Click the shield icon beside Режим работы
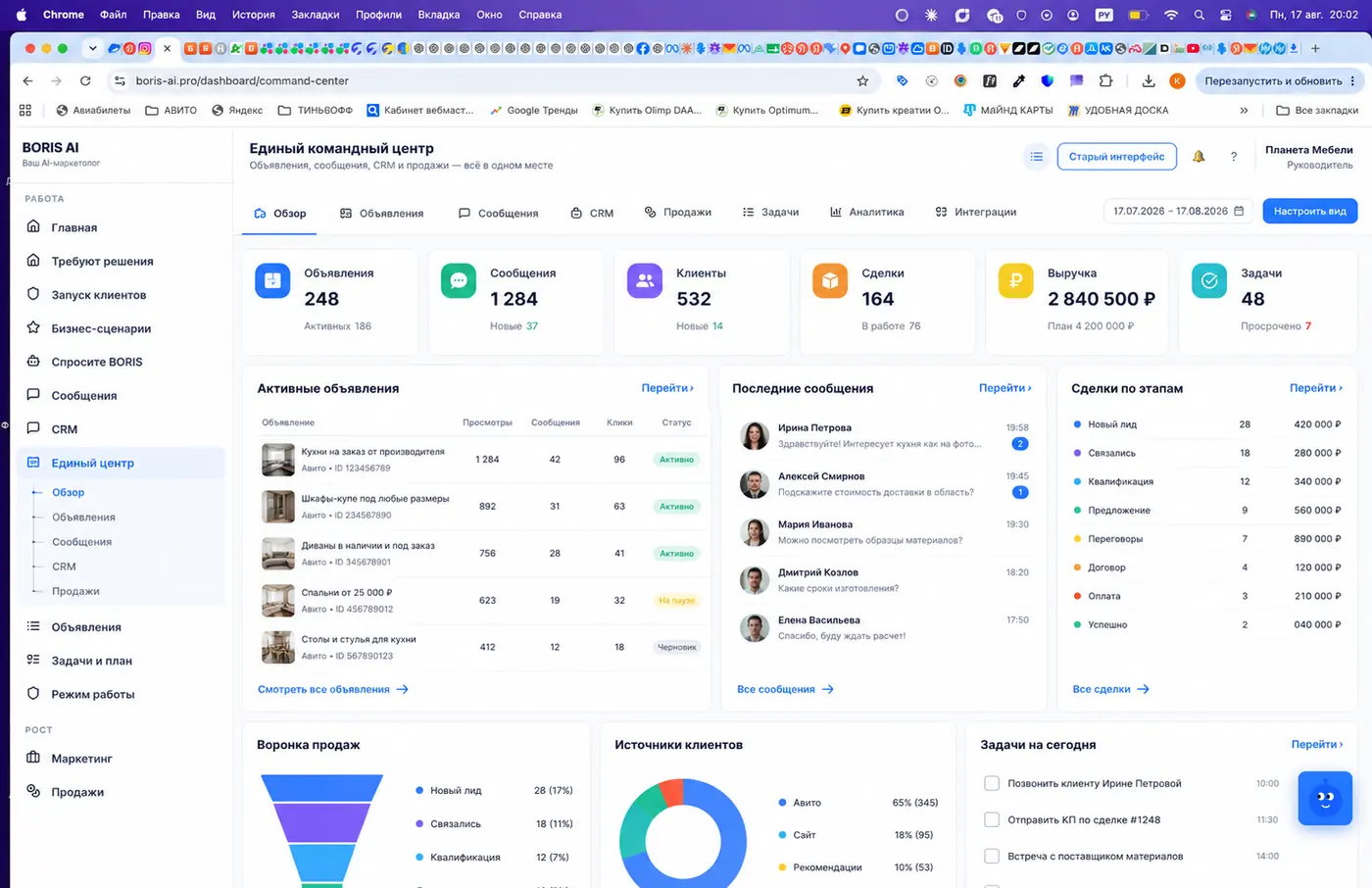Viewport: 1372px width, 888px height. 33,693
